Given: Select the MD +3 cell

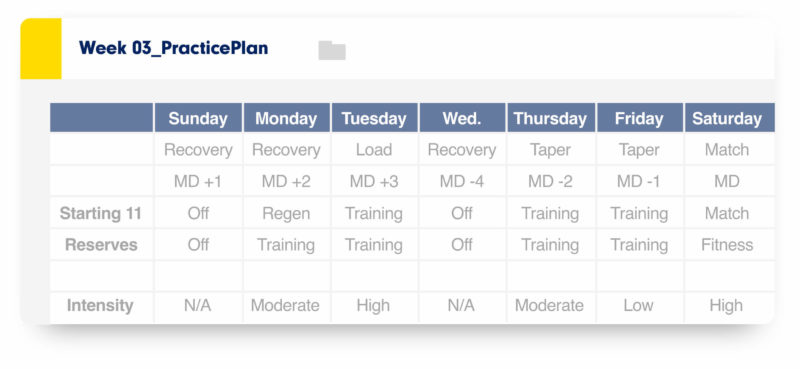Looking at the screenshot, I should pyautogui.click(x=374, y=181).
